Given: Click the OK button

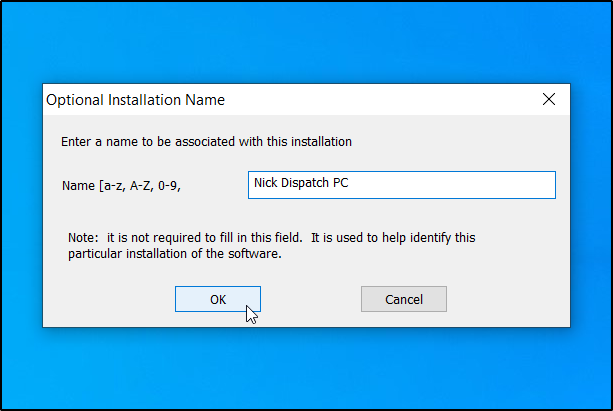Looking at the screenshot, I should point(217,299).
